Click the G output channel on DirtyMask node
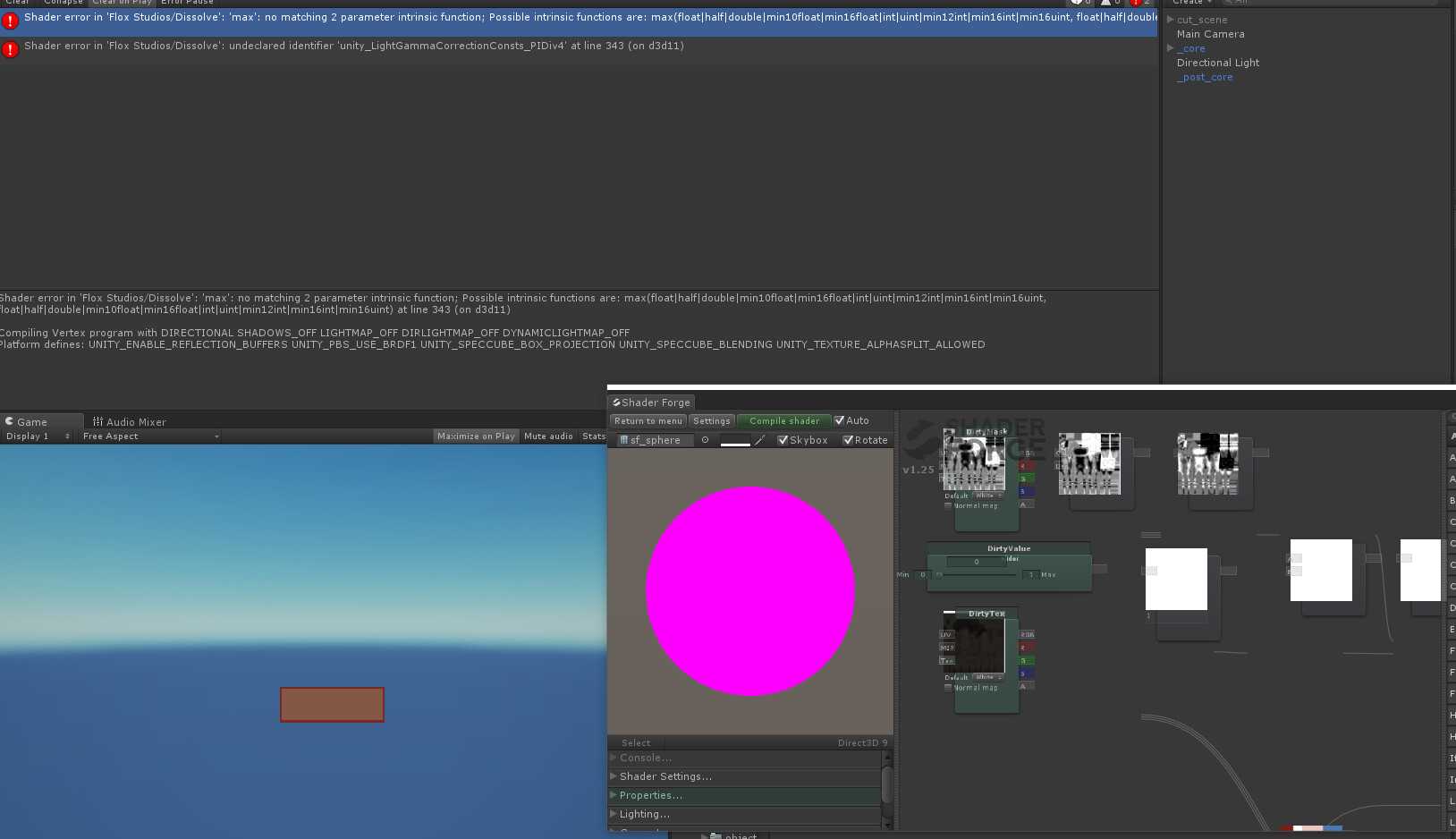 (1026, 478)
